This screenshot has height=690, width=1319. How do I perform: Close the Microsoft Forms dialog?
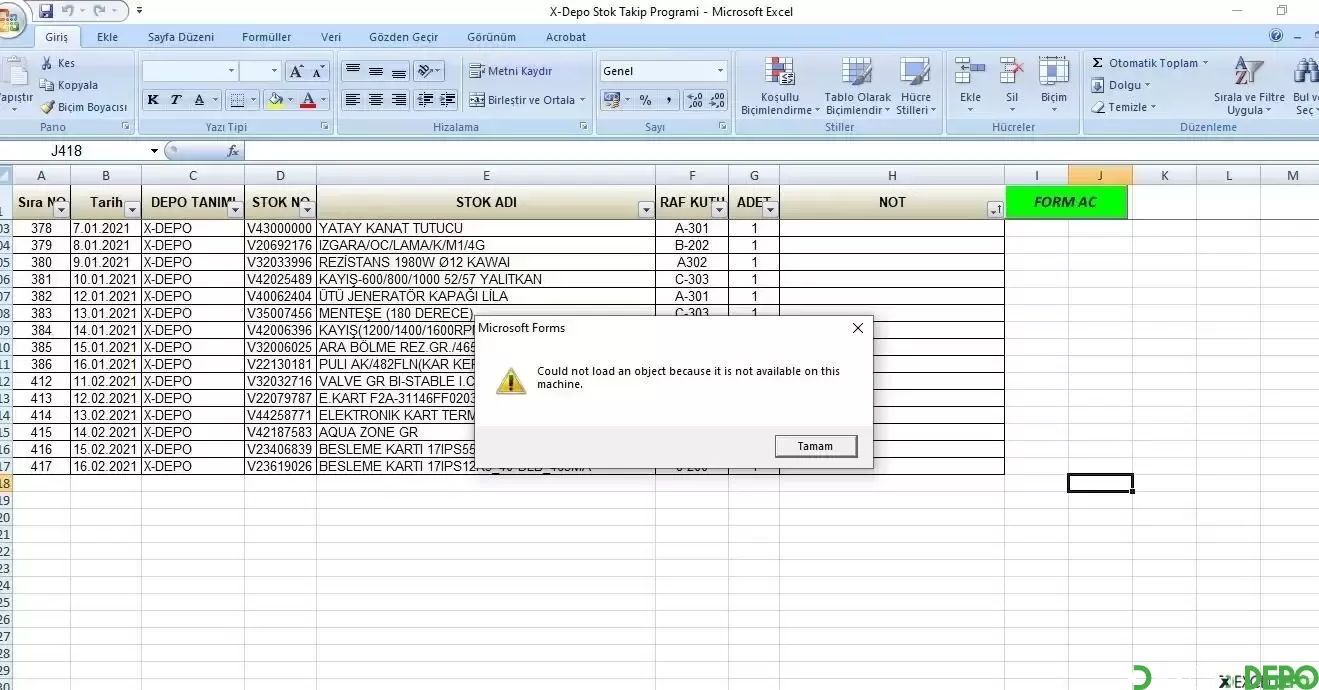point(857,328)
